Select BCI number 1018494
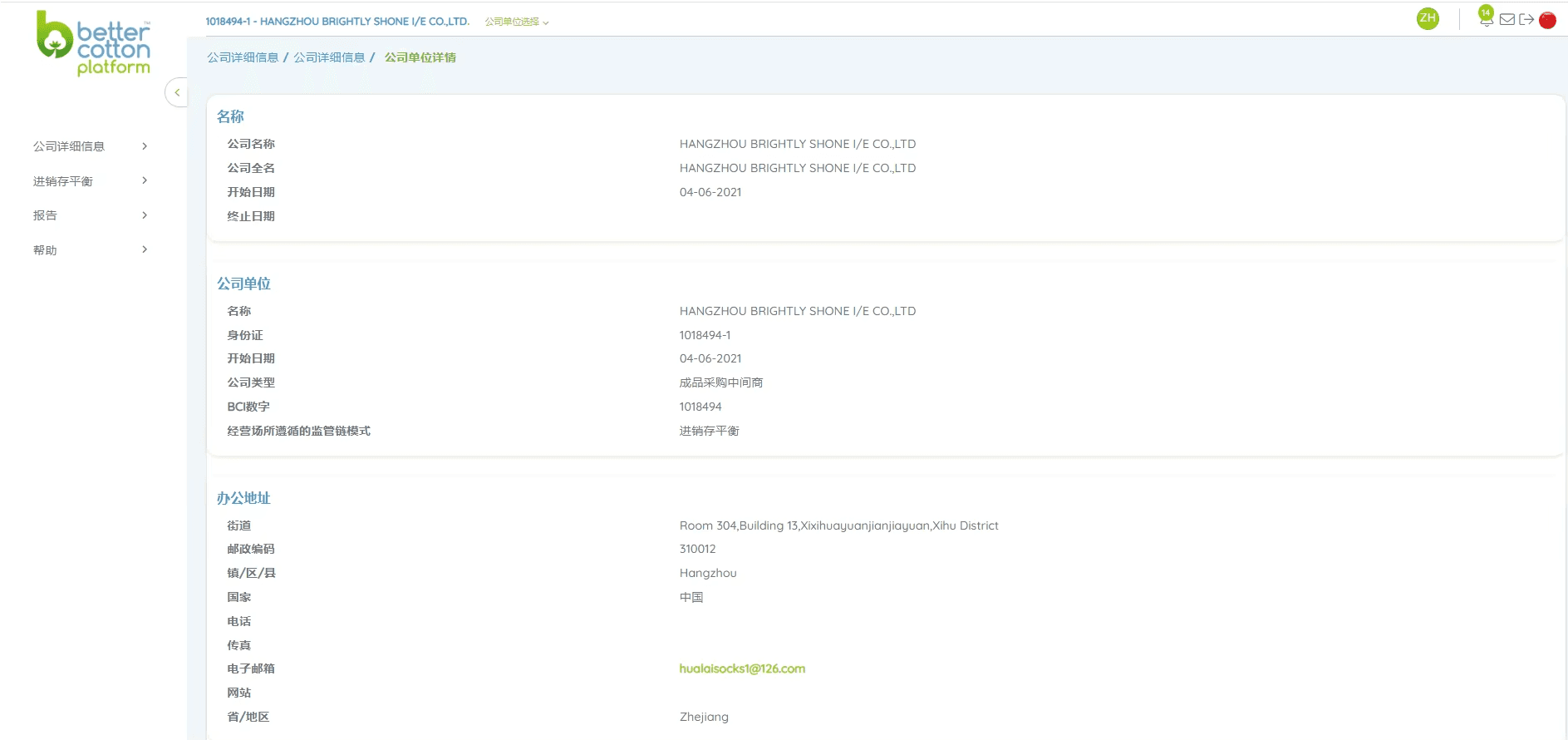This screenshot has height=740, width=1568. tap(700, 407)
